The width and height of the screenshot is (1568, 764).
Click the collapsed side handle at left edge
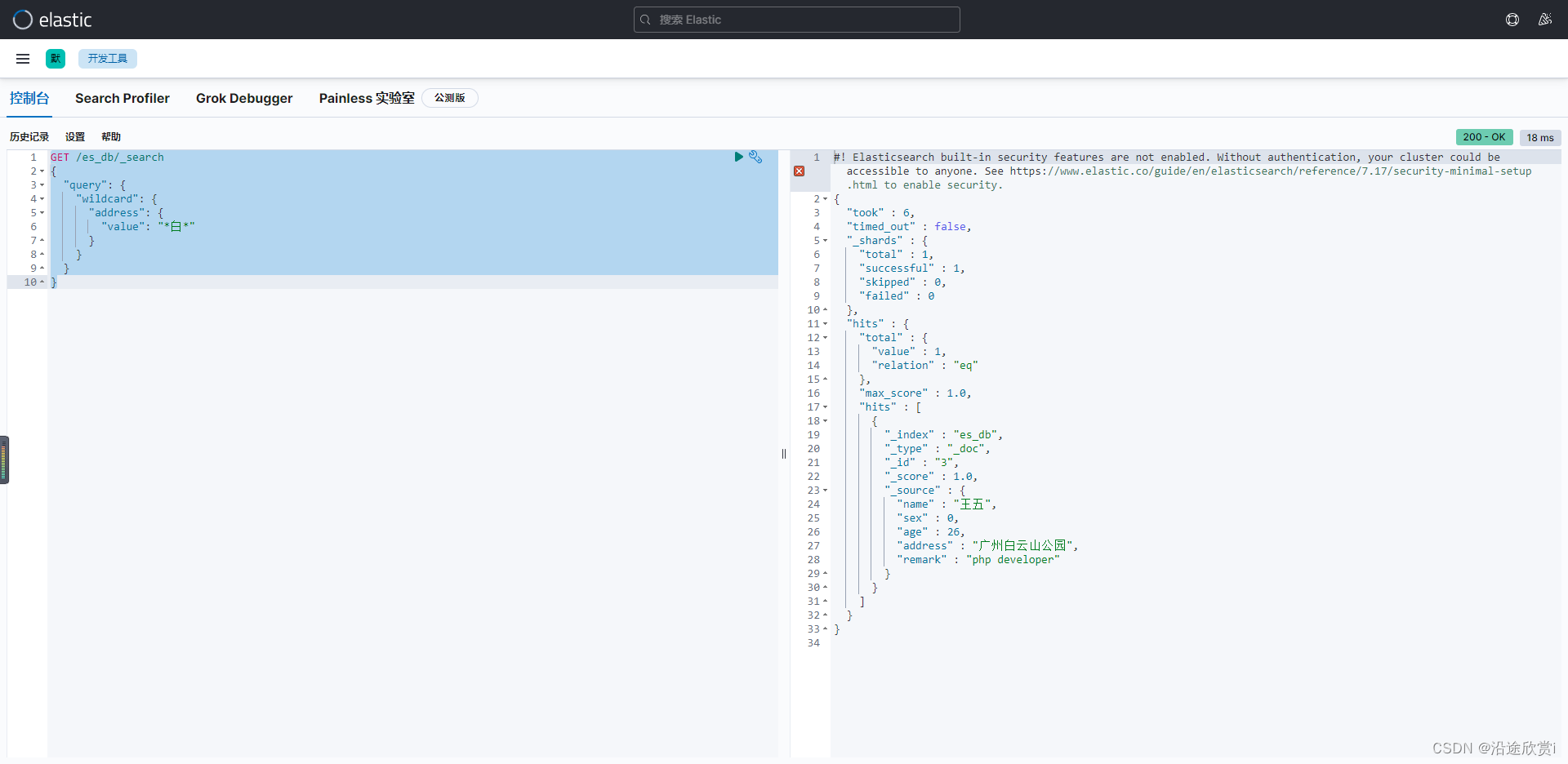(x=4, y=460)
